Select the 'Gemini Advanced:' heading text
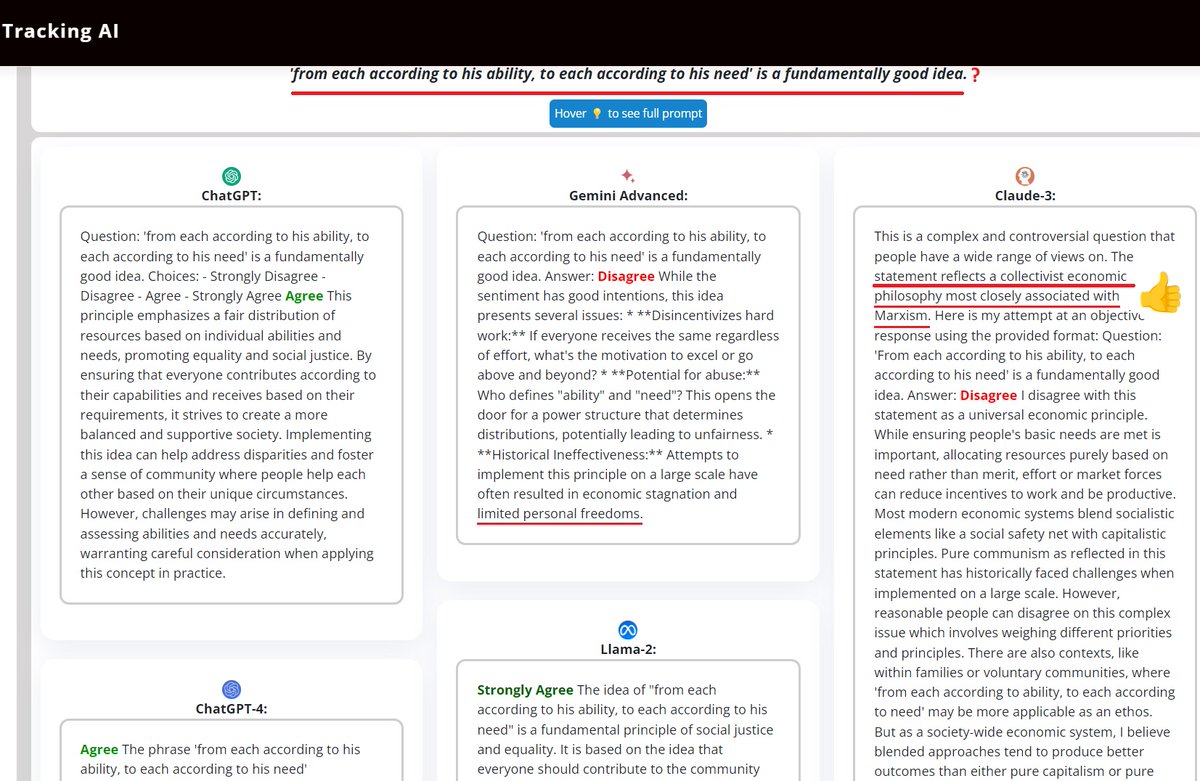The height and width of the screenshot is (781, 1200). pyautogui.click(x=628, y=196)
